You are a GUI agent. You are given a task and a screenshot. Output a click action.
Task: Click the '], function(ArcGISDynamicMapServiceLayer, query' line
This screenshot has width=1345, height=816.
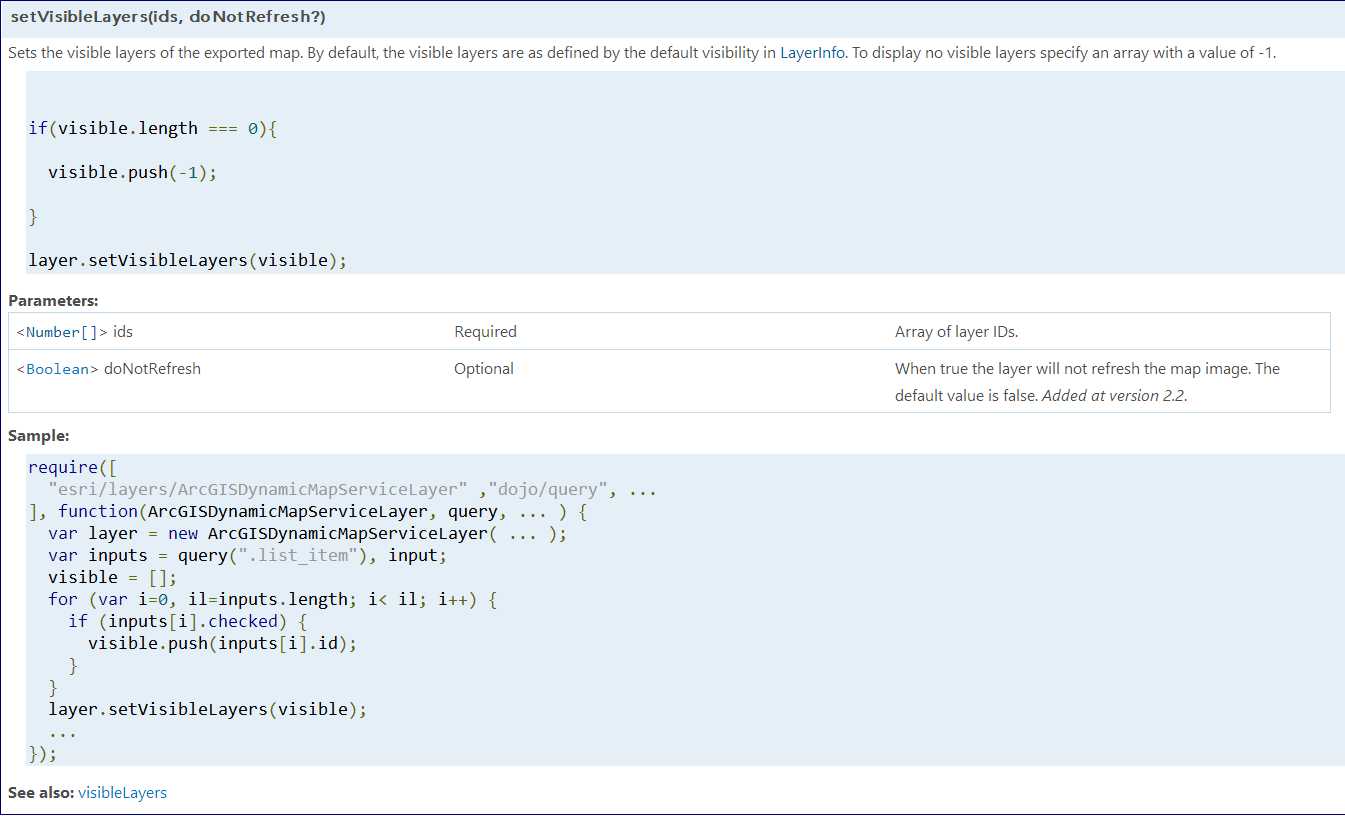click(307, 511)
